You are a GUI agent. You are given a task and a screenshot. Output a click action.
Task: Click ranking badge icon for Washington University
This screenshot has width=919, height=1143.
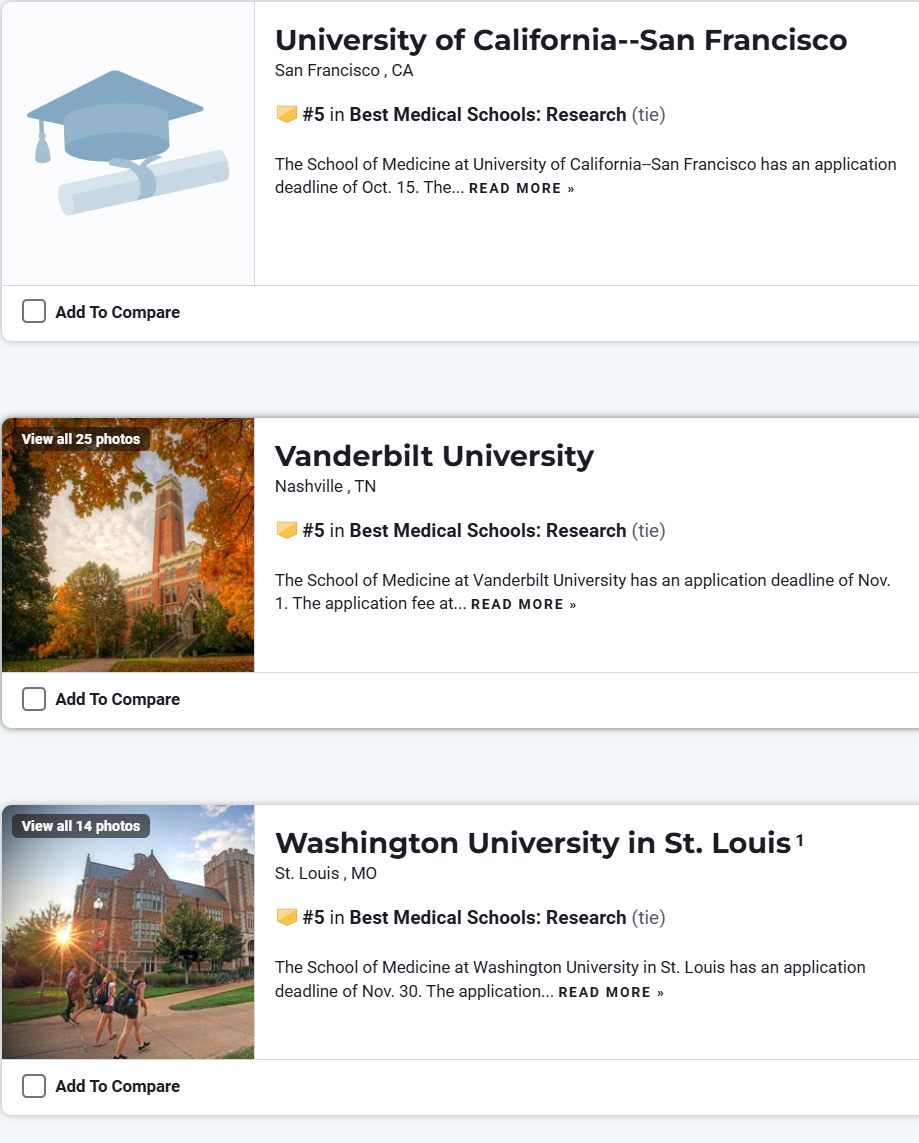click(x=287, y=918)
